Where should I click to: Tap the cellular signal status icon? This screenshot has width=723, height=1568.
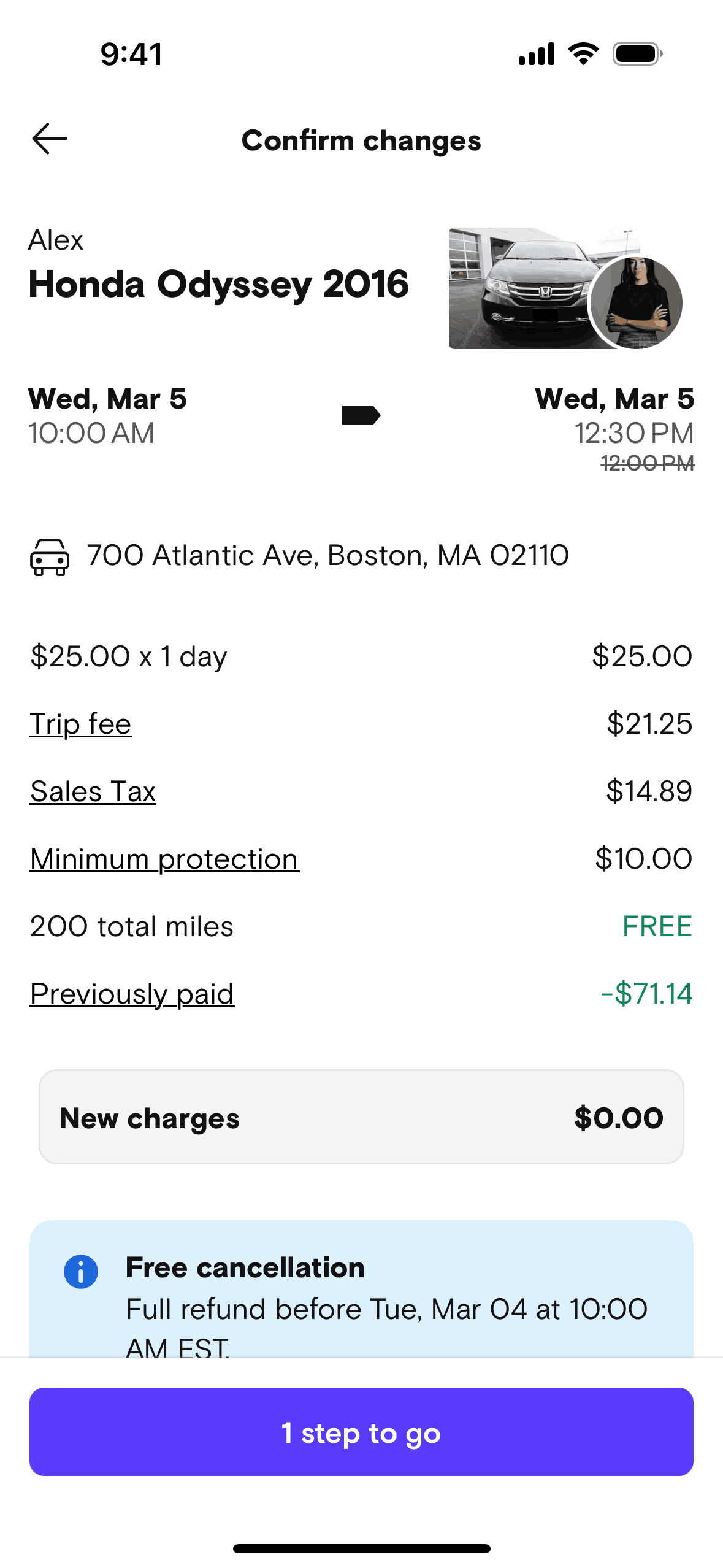pos(536,54)
